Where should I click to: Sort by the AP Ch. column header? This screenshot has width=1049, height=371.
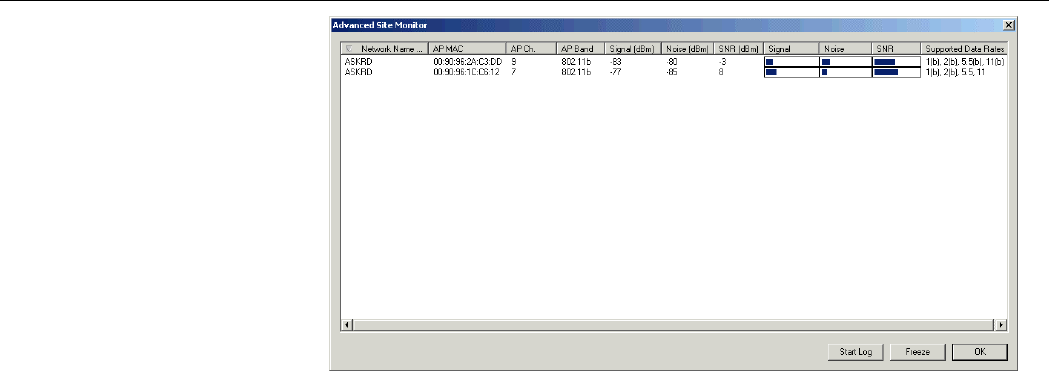tap(531, 49)
